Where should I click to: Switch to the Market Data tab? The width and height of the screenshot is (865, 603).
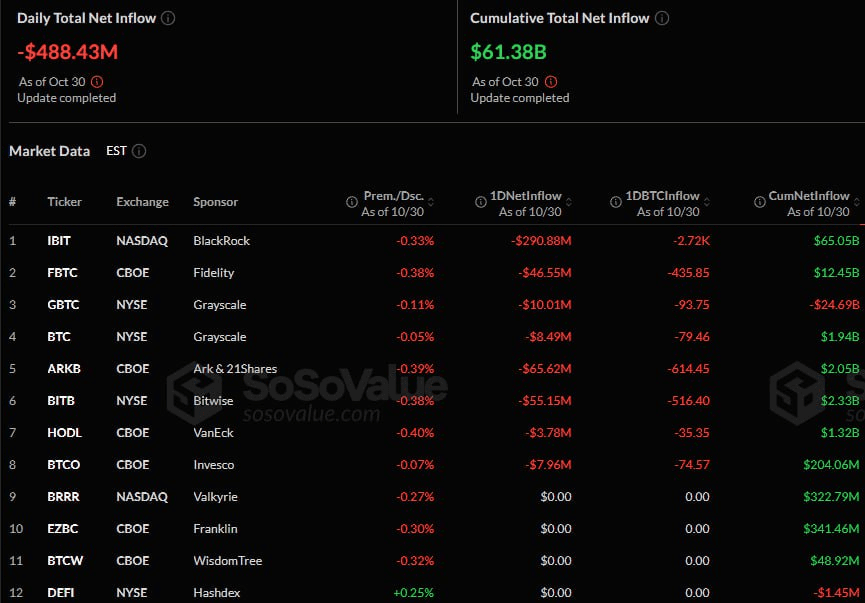click(49, 151)
